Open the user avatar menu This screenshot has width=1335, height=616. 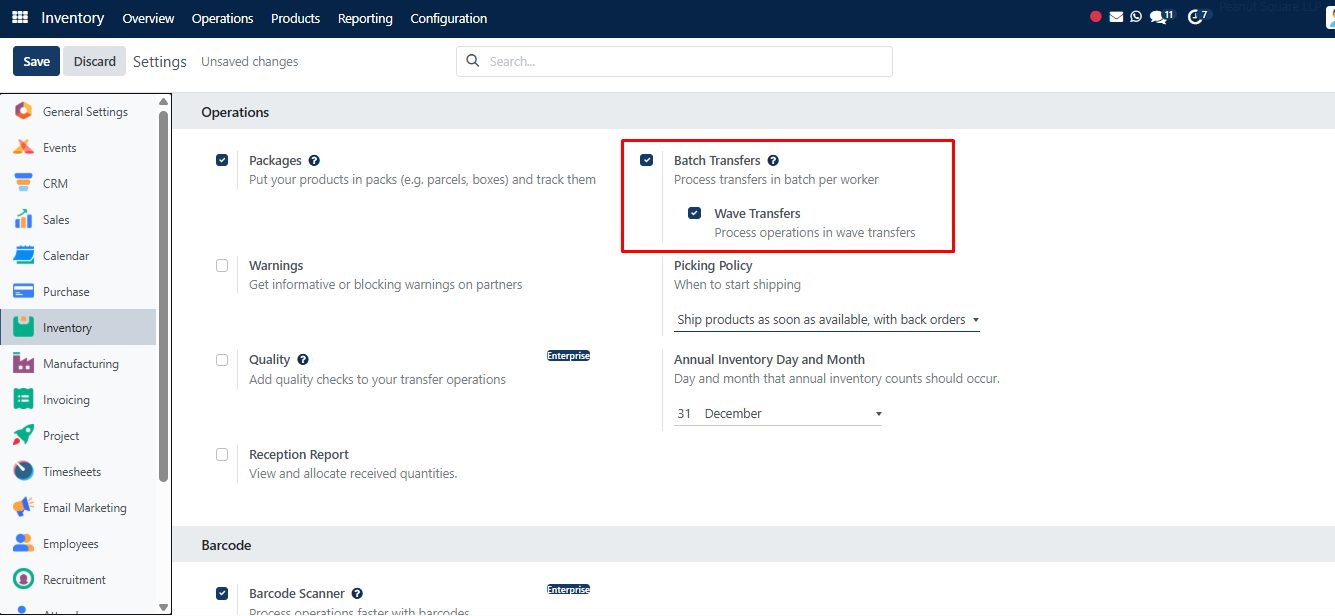pyautogui.click(x=1328, y=18)
